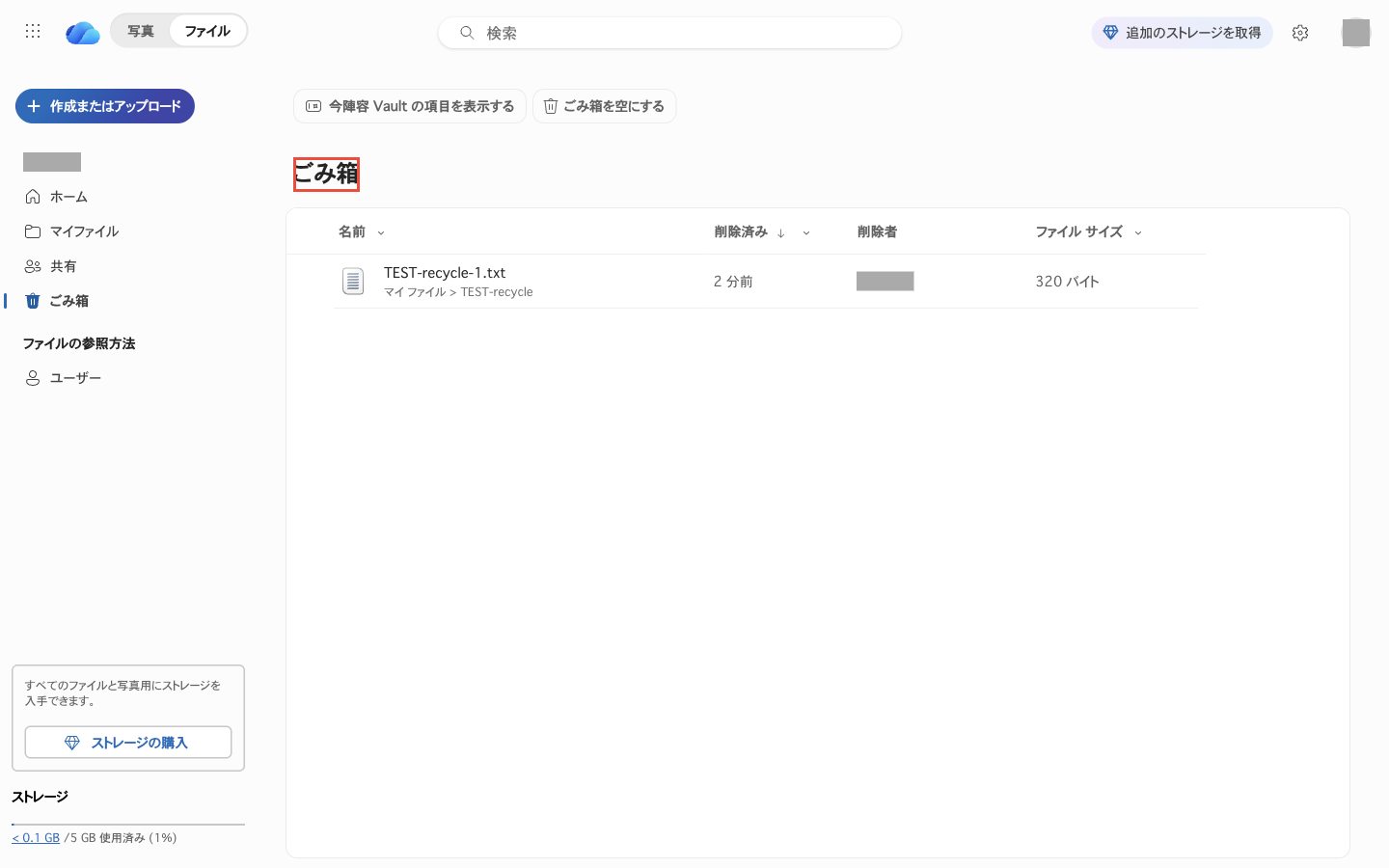
Task: Click the OneDrive cloud logo
Action: [83, 33]
